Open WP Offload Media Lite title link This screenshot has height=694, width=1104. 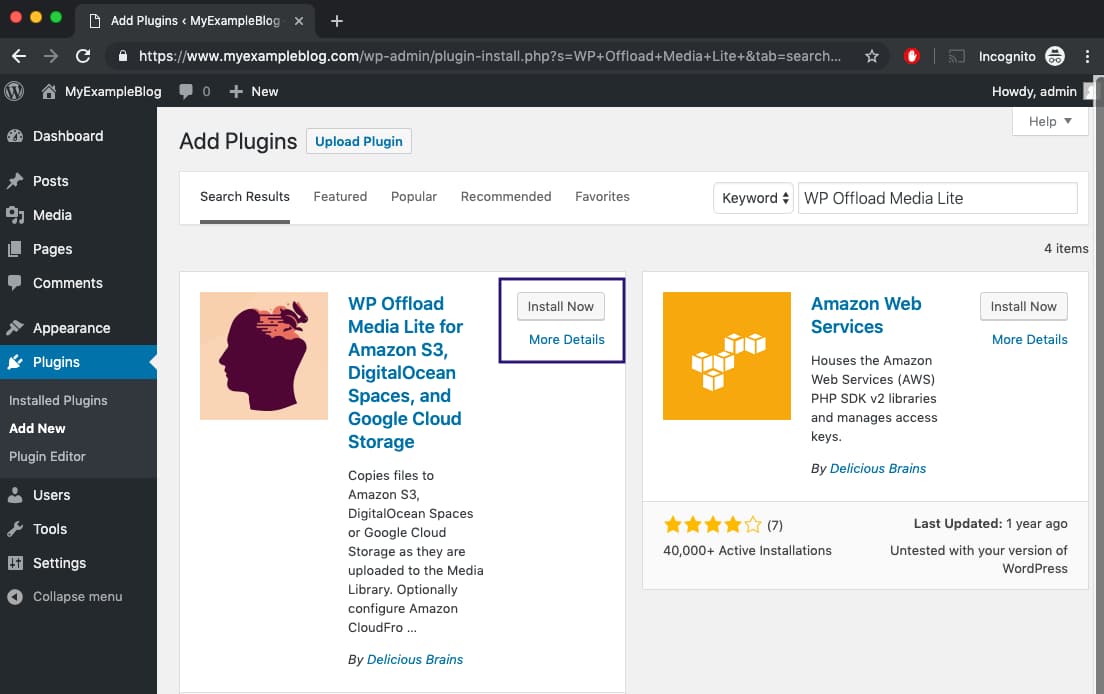tap(406, 372)
